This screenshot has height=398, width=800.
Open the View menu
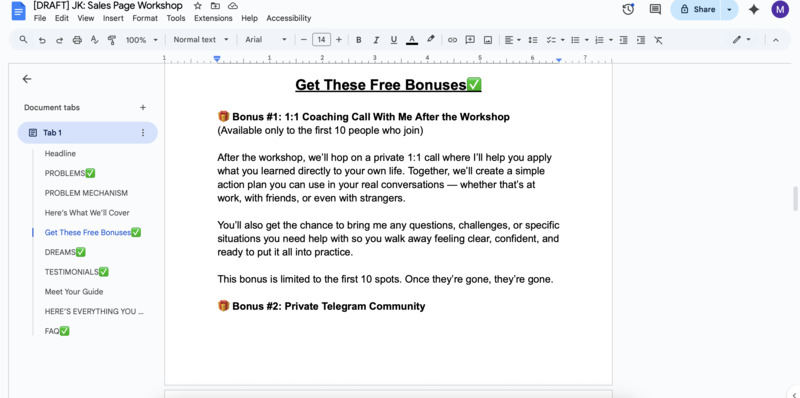click(x=86, y=18)
